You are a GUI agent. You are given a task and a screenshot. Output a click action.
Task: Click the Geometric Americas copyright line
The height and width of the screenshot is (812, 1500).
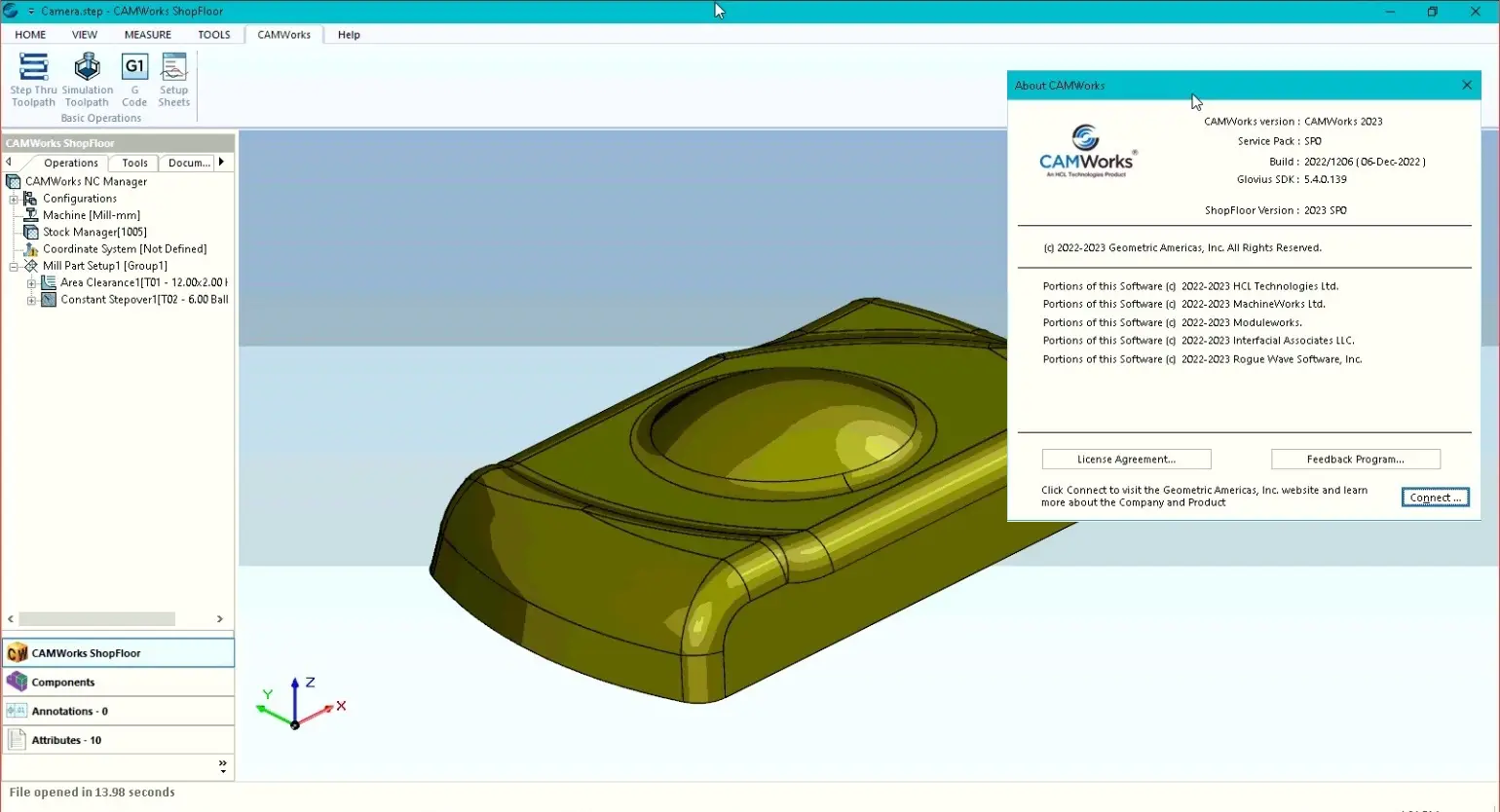1182,248
